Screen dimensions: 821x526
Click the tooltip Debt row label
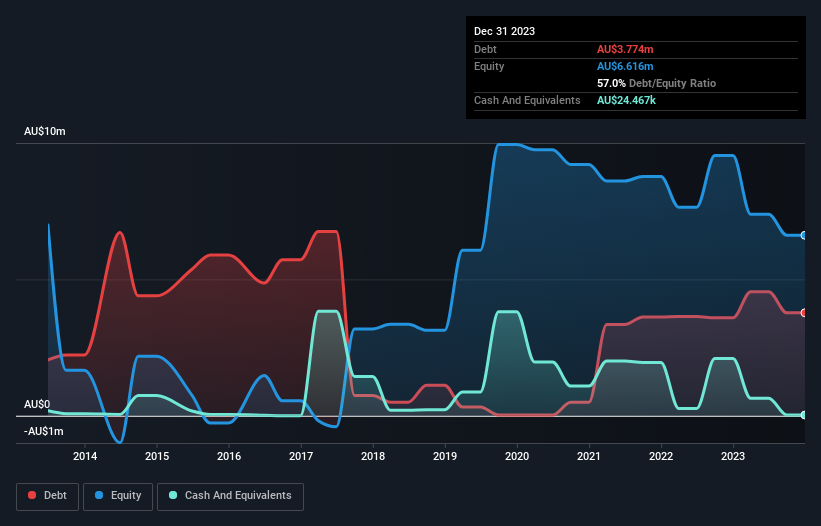click(485, 49)
